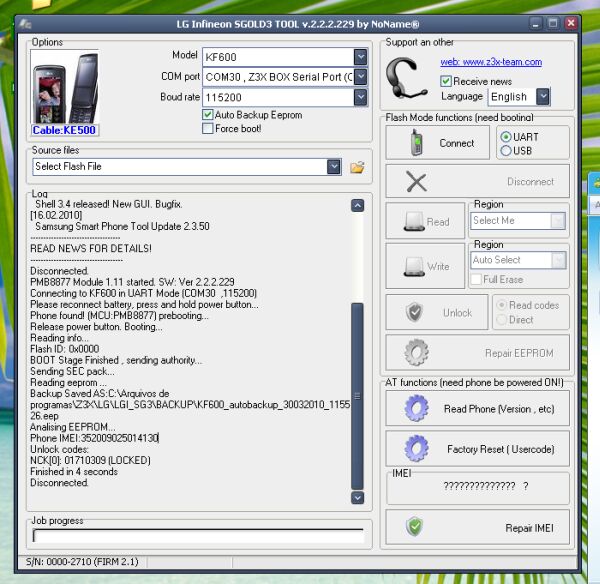Screen dimensions: 600x584
Task: Click the shield icon on Repair IMEI
Action: (414, 527)
